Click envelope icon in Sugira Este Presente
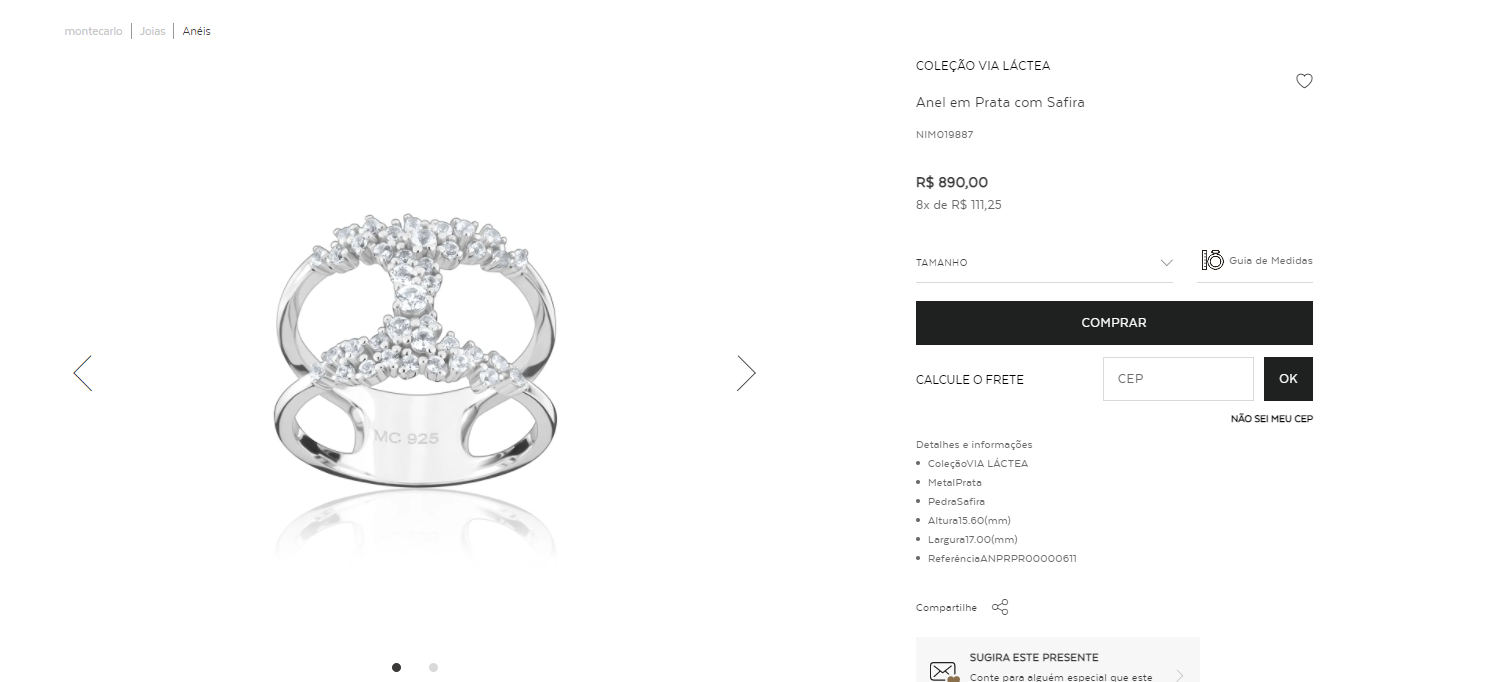The height and width of the screenshot is (682, 1489). click(x=944, y=671)
